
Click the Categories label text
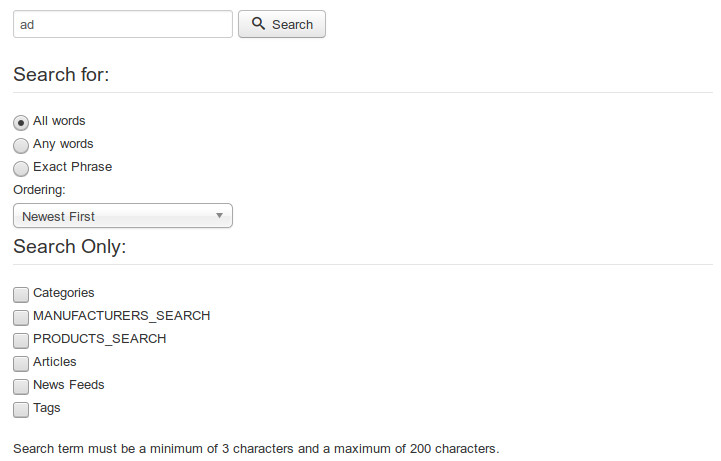pos(63,293)
